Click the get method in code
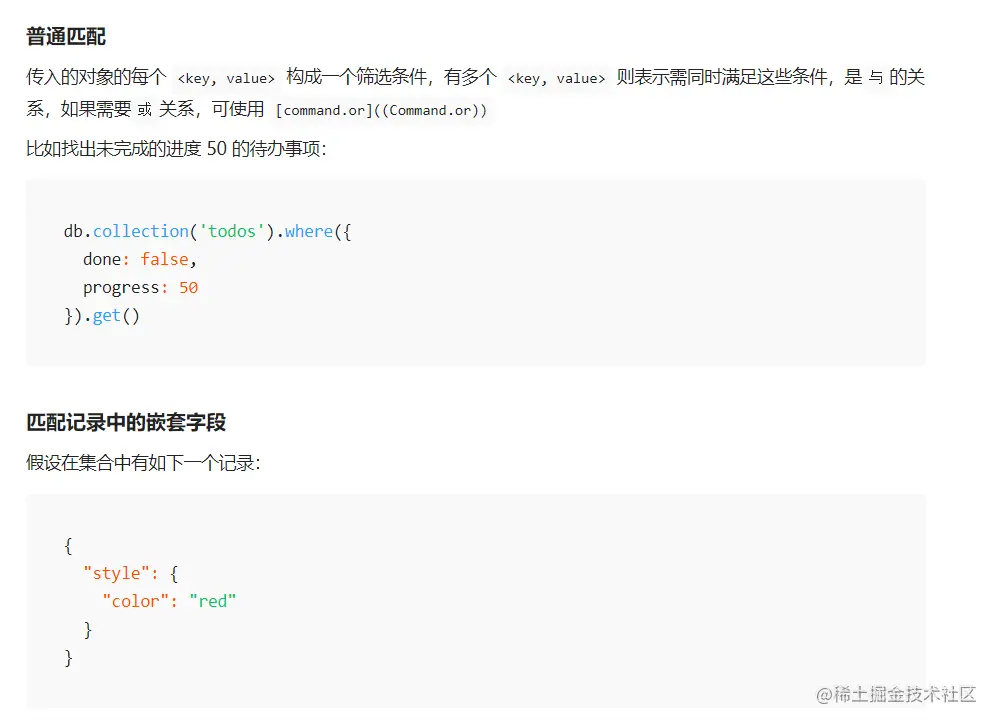This screenshot has height=726, width=998. coord(106,316)
